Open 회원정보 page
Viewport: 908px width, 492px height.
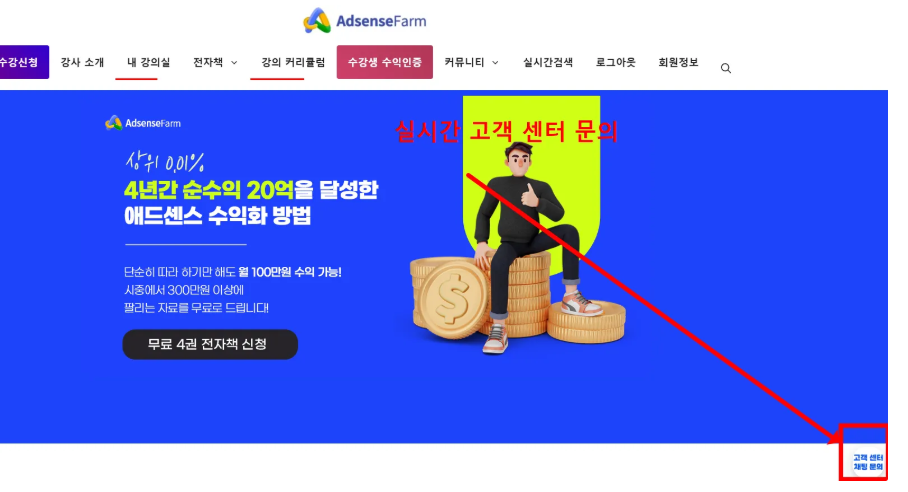(678, 62)
